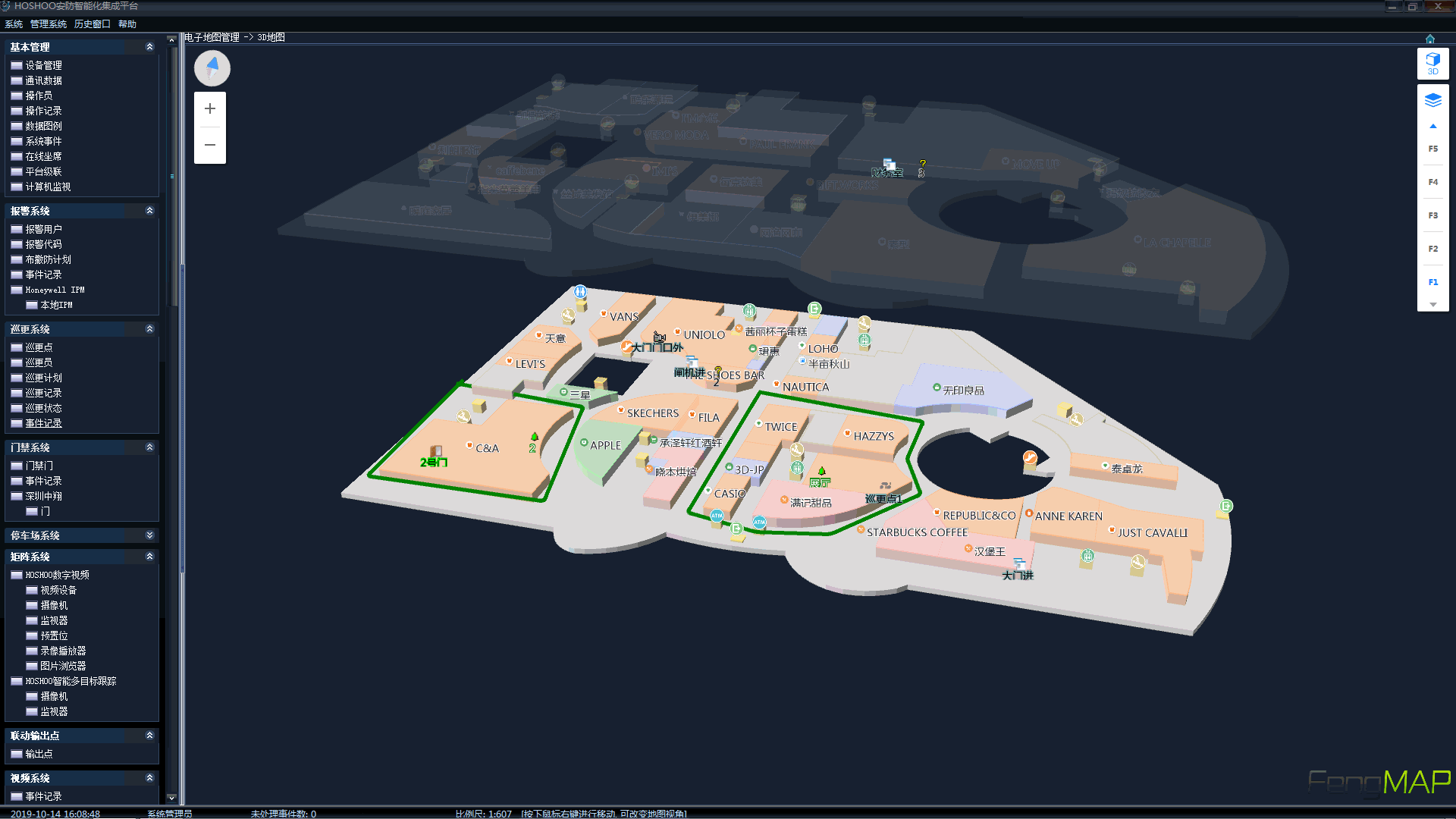The image size is (1456, 819).
Task: Open the 系统 menu
Action: (14, 24)
